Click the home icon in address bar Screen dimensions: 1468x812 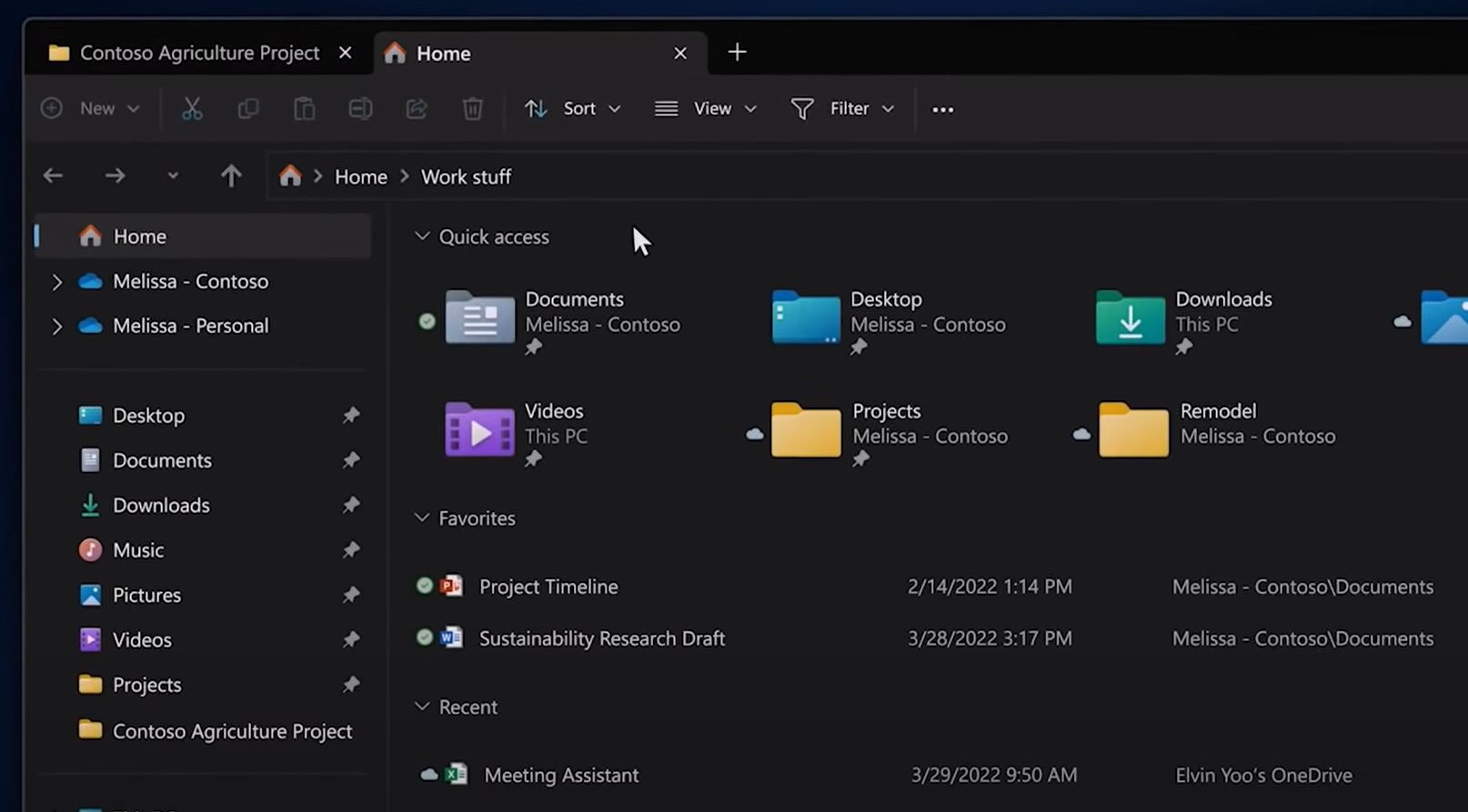(290, 175)
